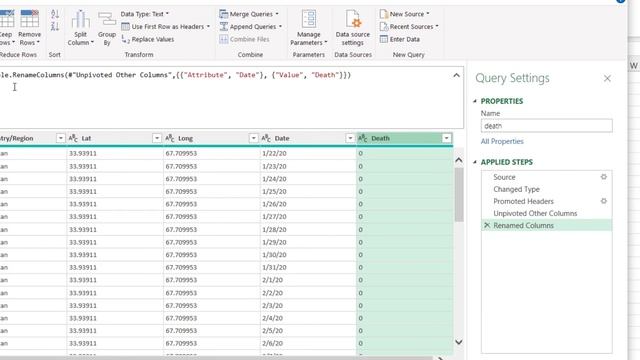Open the Split Column tool
This screenshot has width=640, height=360.
click(x=80, y=28)
